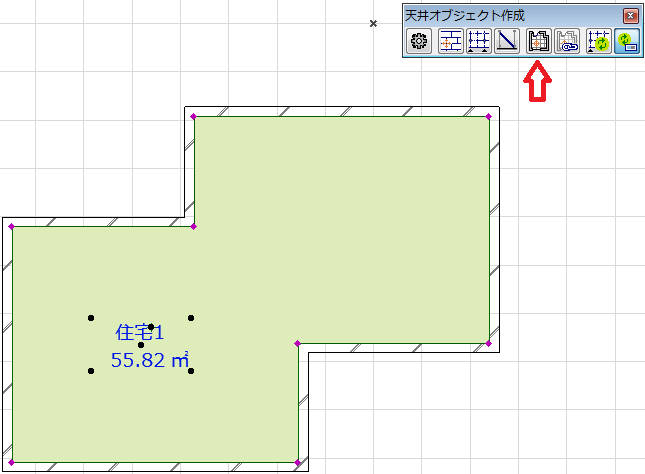Screen dimensions: 645x474
Task: Select the bottom-most pink vertex of zone
Action: point(298,462)
